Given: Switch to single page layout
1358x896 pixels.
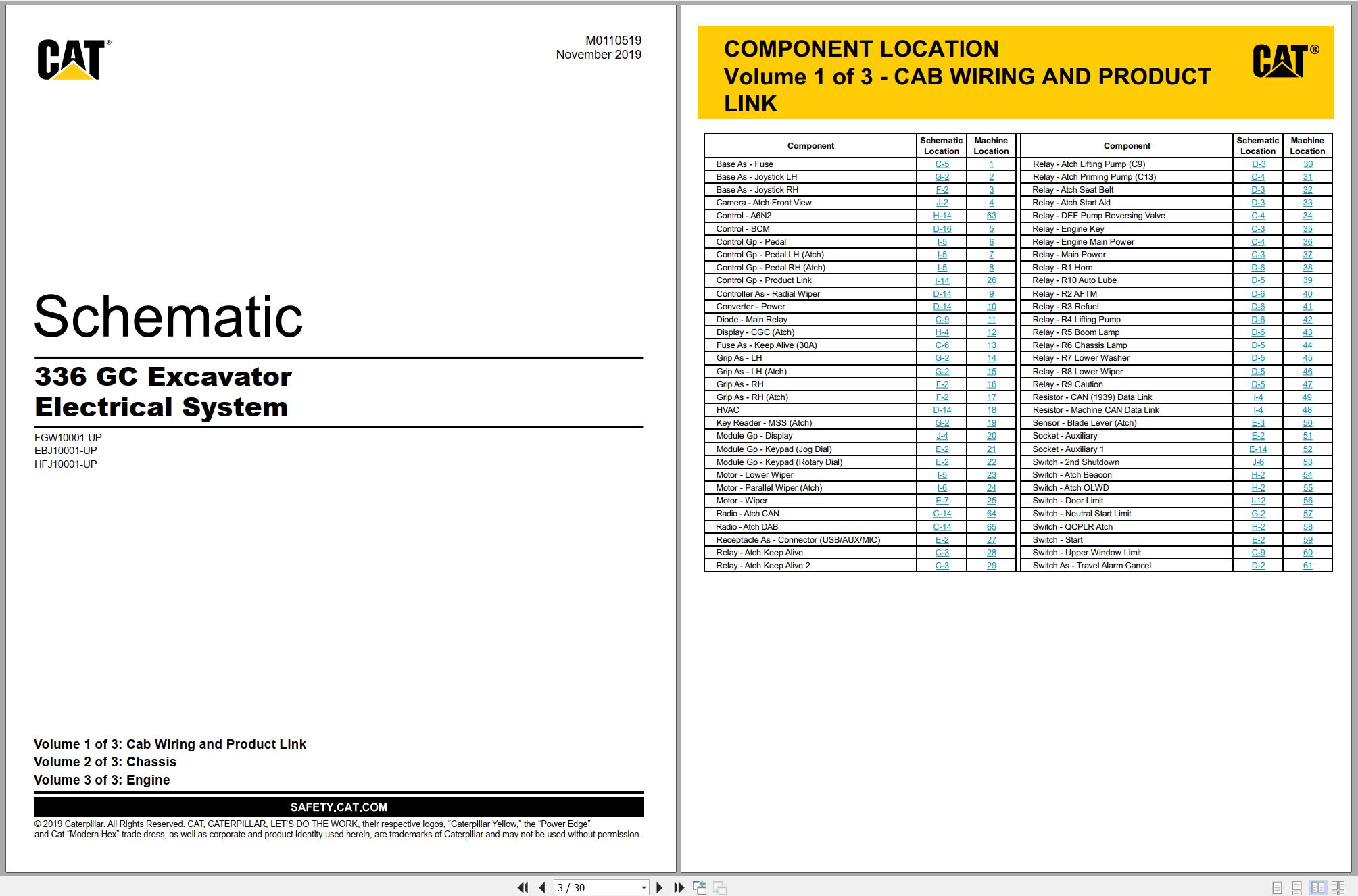Looking at the screenshot, I should 1277,888.
